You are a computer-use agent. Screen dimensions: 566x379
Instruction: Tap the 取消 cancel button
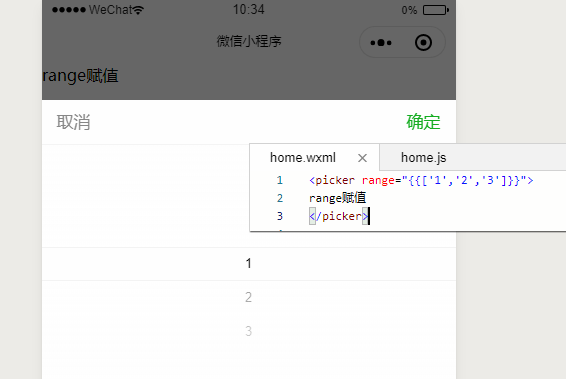click(x=73, y=122)
